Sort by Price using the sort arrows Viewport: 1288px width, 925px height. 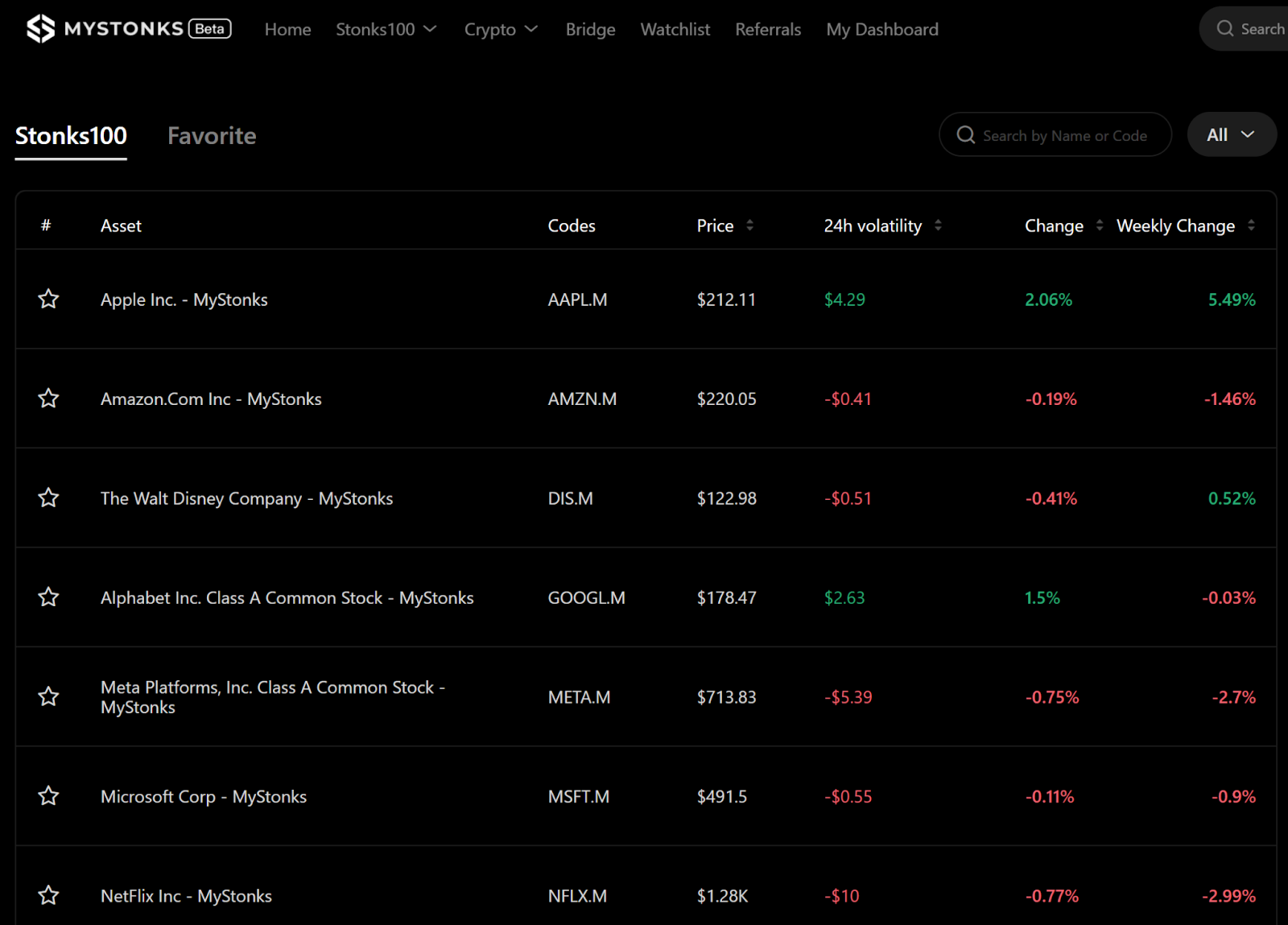click(749, 225)
